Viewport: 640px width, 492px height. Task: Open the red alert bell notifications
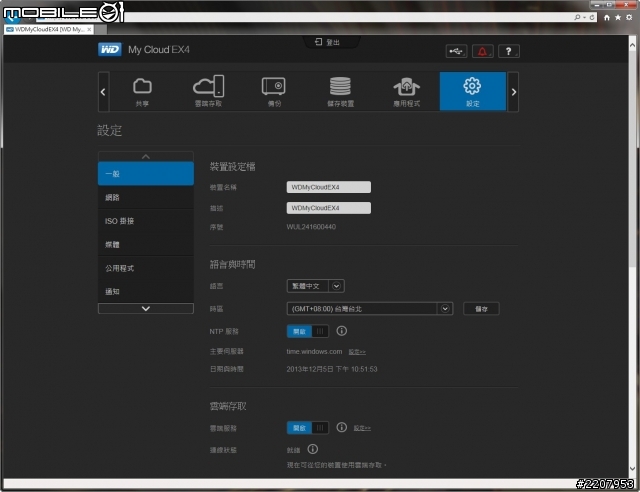pos(482,51)
